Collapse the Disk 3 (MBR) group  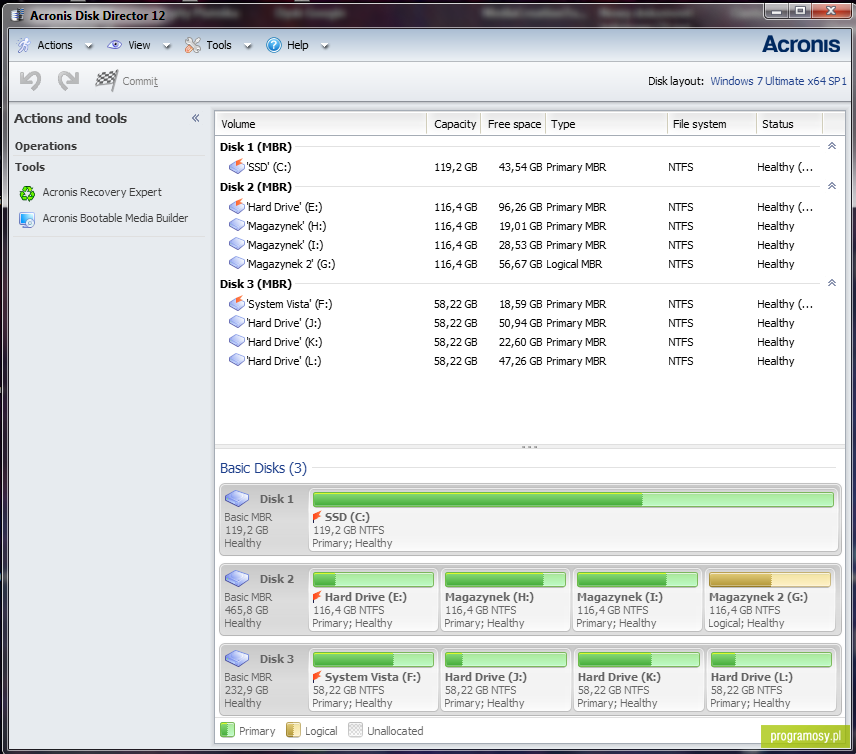pyautogui.click(x=831, y=283)
